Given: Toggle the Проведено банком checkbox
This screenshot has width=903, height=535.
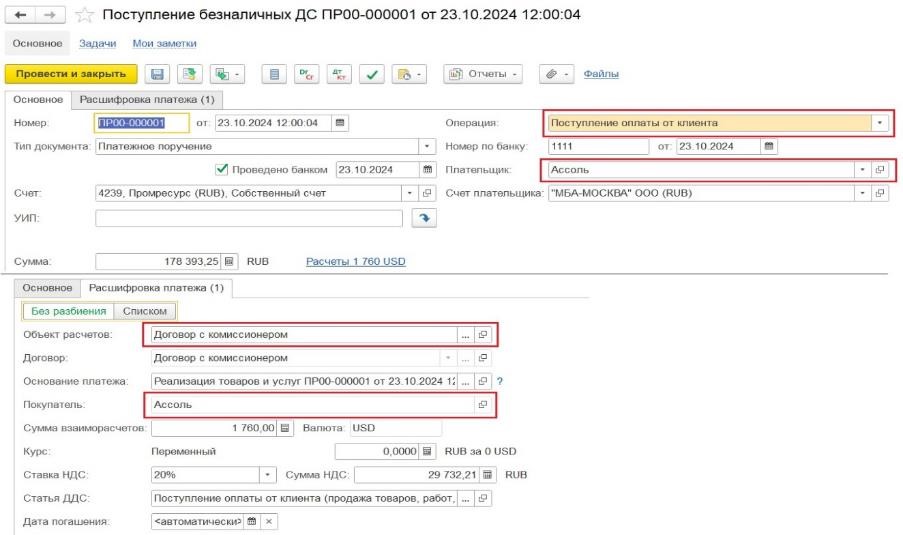Looking at the screenshot, I should point(222,169).
